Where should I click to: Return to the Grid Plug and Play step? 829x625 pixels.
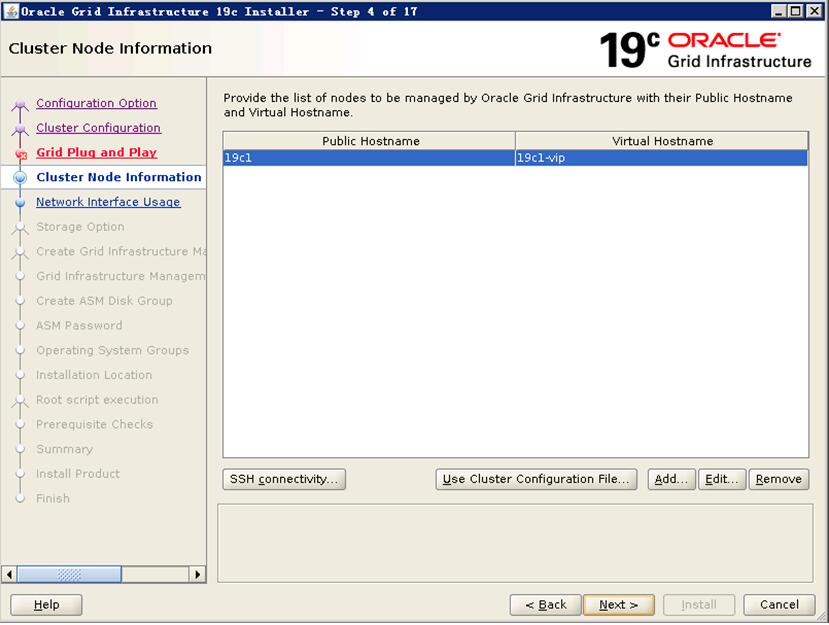[96, 152]
